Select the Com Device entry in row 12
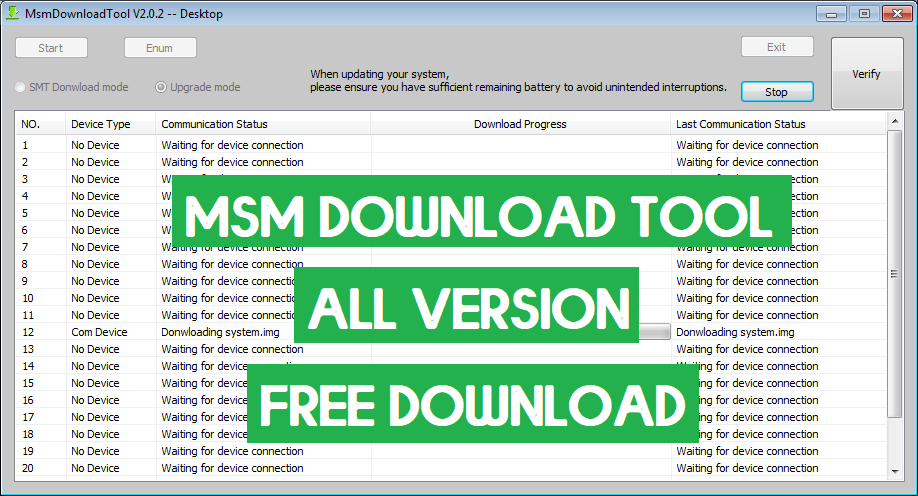Screen dimensions: 918x496 pyautogui.click(x=100, y=332)
